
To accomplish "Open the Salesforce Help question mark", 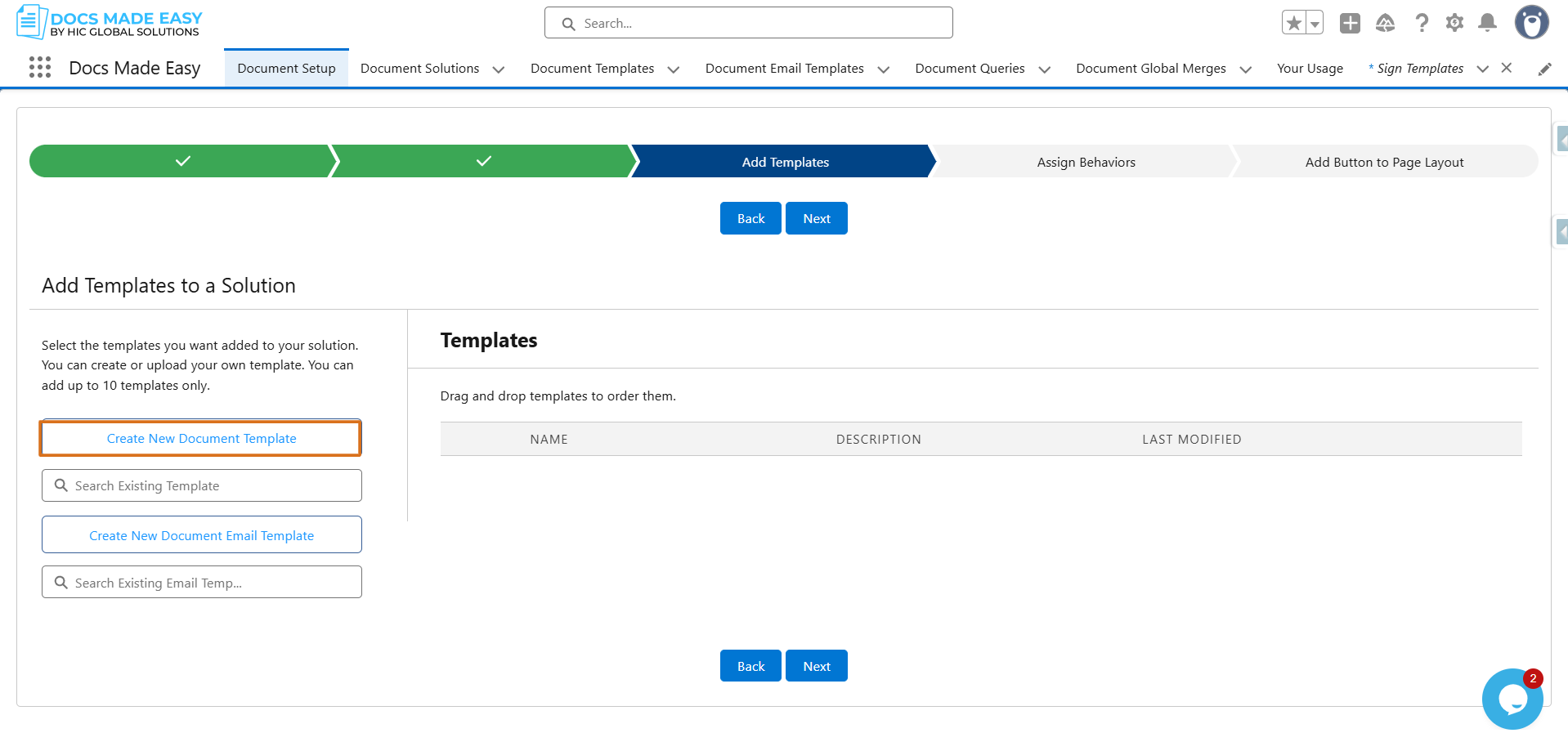I will [1422, 23].
